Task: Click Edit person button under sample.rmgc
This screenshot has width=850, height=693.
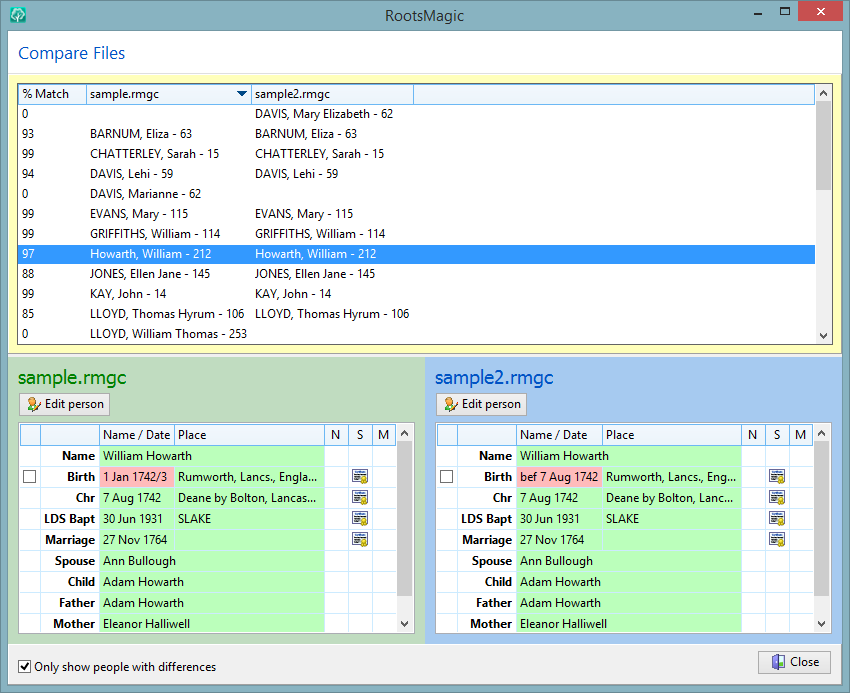Action: point(65,405)
